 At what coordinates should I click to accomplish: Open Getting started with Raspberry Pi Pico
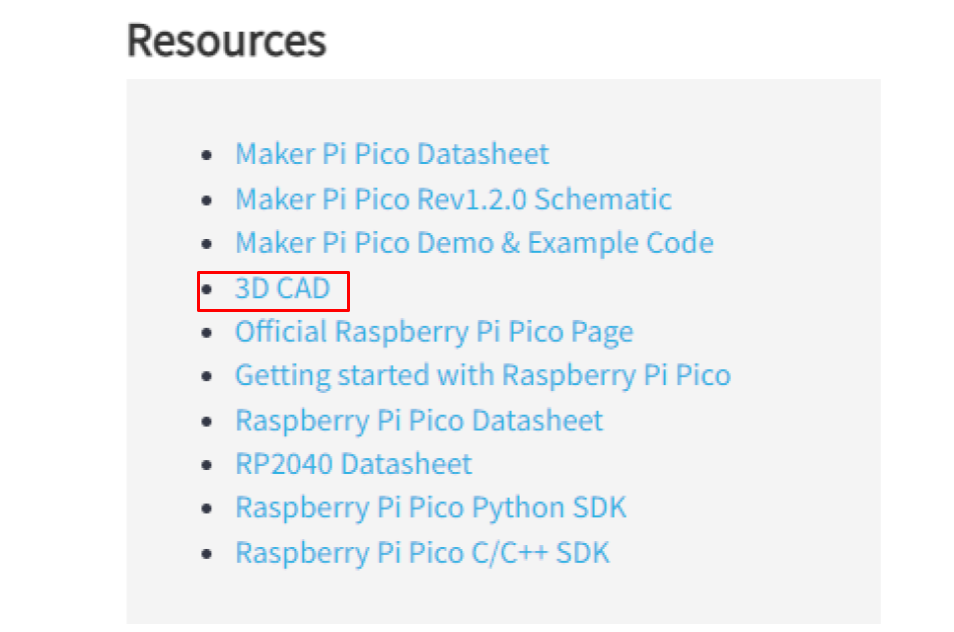482,375
